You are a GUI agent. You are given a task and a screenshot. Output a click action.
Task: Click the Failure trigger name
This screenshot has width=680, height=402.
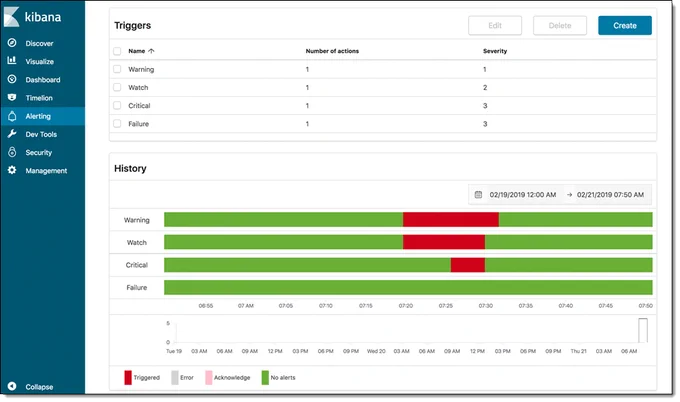(138, 124)
